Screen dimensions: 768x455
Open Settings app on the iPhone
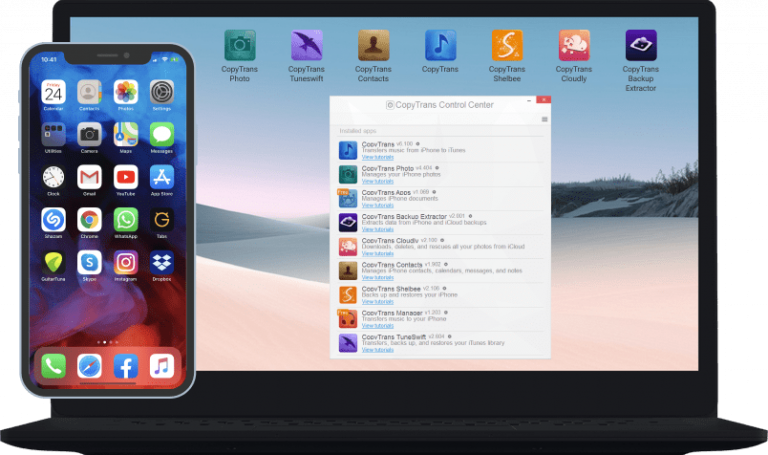pos(162,92)
